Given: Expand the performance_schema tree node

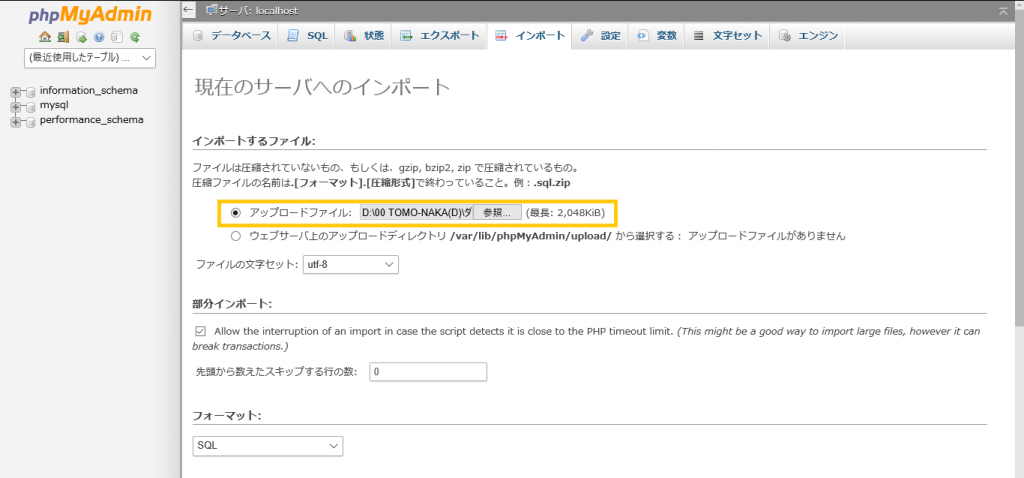Looking at the screenshot, I should (x=16, y=121).
